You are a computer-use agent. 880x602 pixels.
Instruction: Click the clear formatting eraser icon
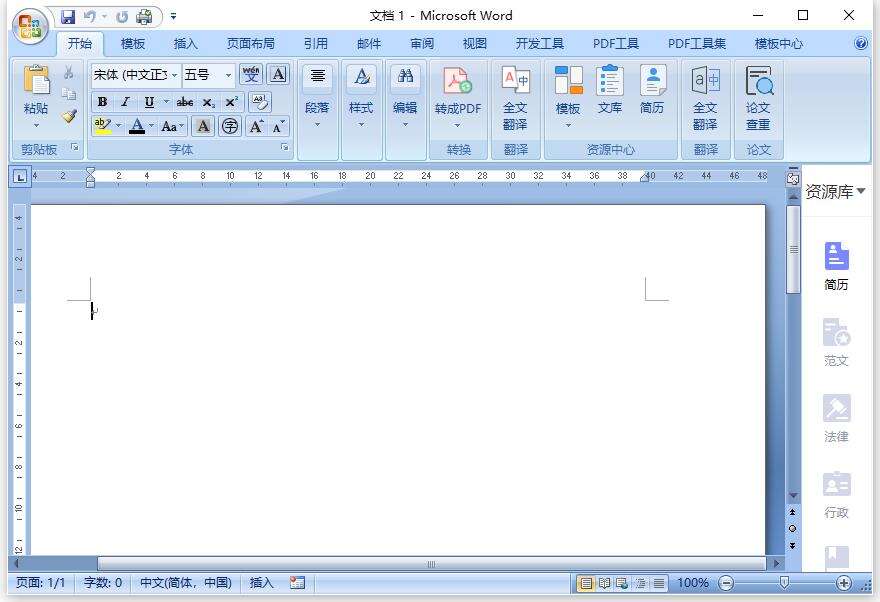[x=259, y=102]
